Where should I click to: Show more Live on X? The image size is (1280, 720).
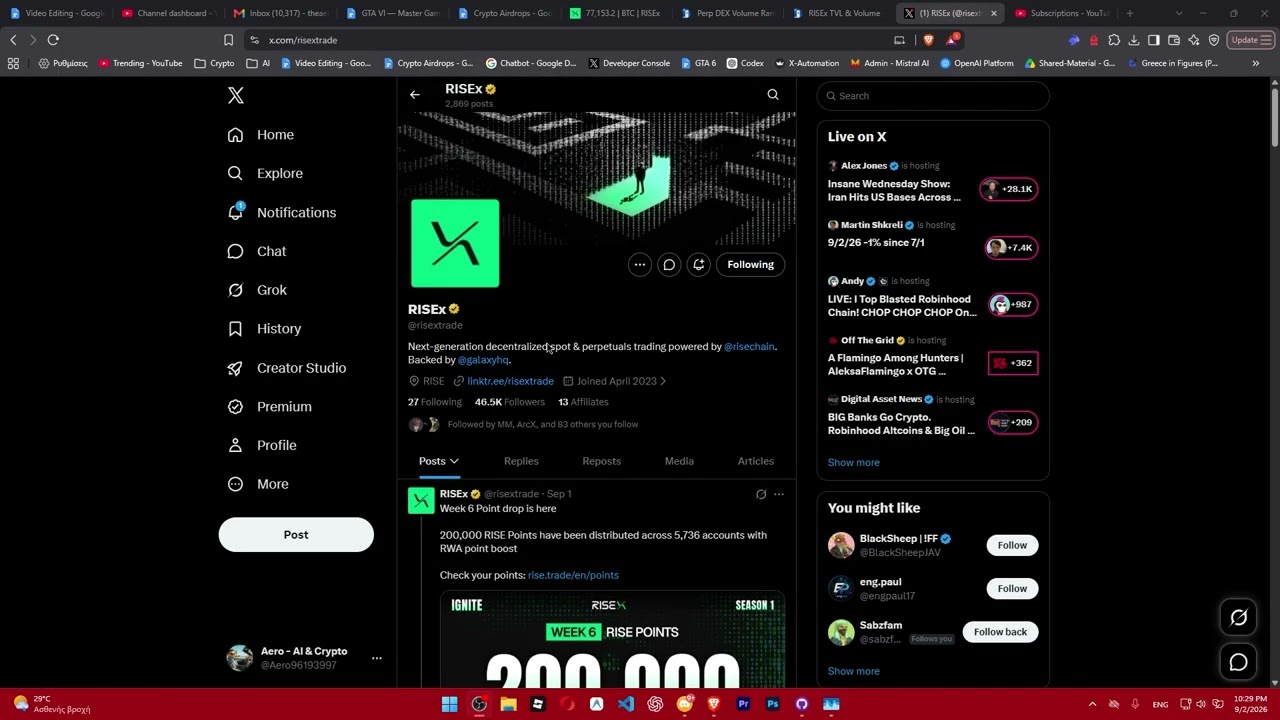854,463
